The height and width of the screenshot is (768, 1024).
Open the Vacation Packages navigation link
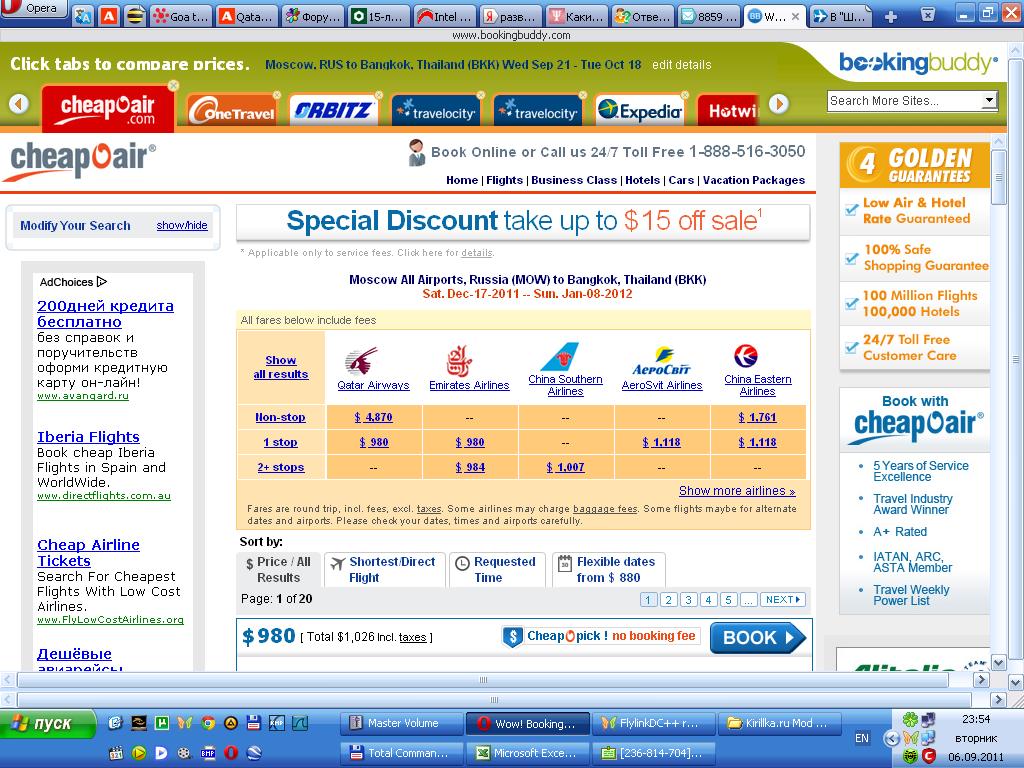(754, 180)
